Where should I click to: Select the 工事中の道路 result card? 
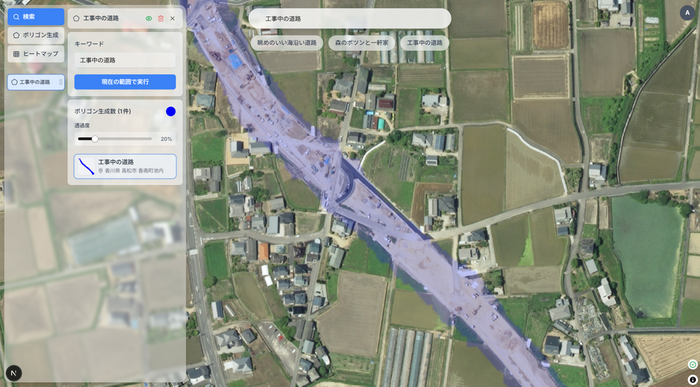click(x=125, y=166)
